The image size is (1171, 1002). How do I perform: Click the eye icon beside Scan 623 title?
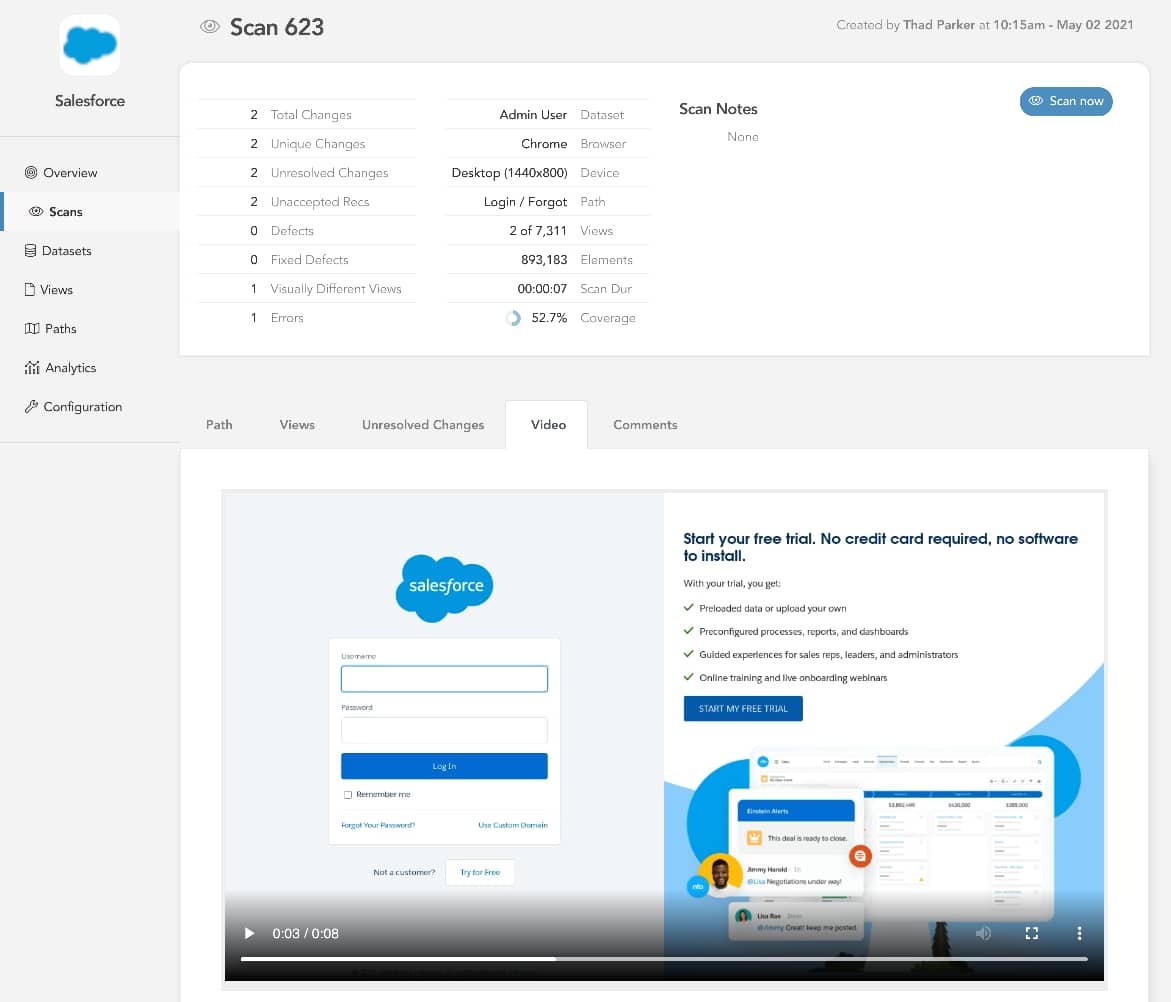click(210, 27)
